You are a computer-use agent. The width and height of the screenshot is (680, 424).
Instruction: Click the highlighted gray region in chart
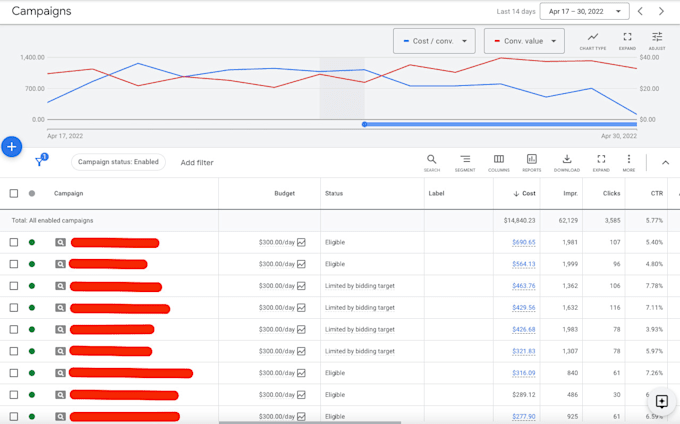point(342,88)
